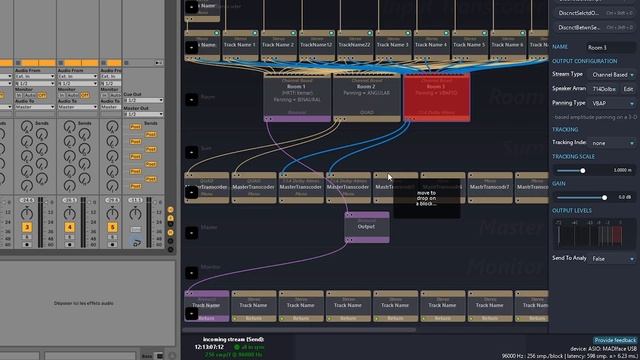Screen dimensions: 640x360
Task: Click the pan knob on Ableton track 4
Action: point(69,213)
